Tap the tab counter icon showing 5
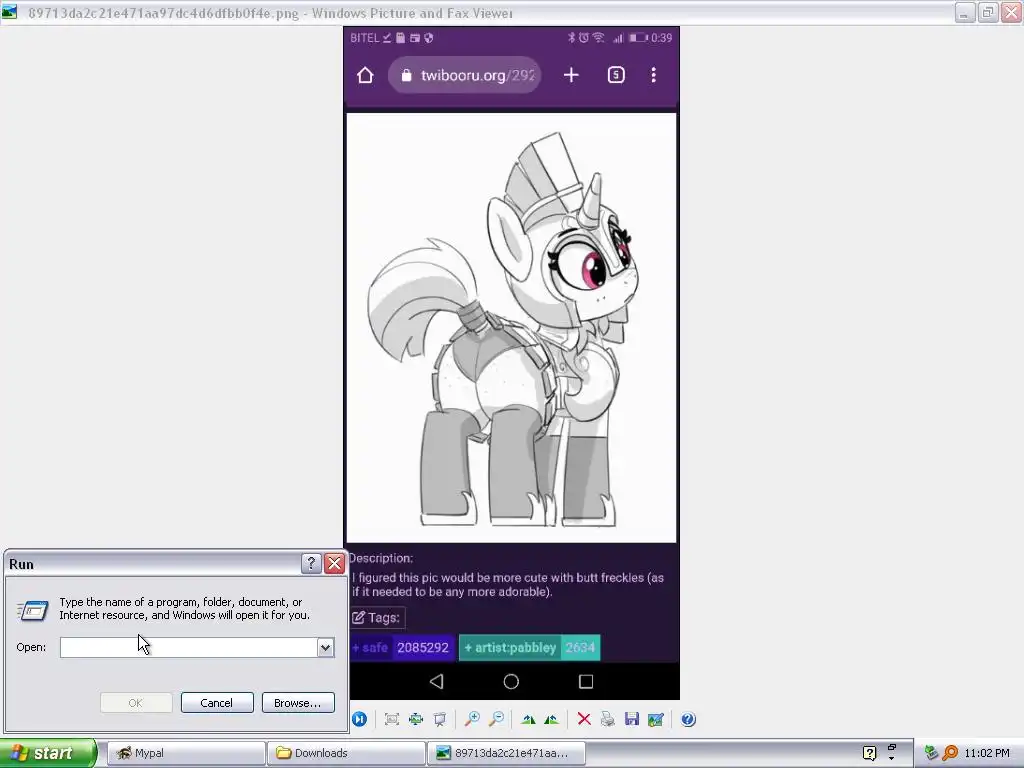The width and height of the screenshot is (1024, 768). (x=616, y=75)
